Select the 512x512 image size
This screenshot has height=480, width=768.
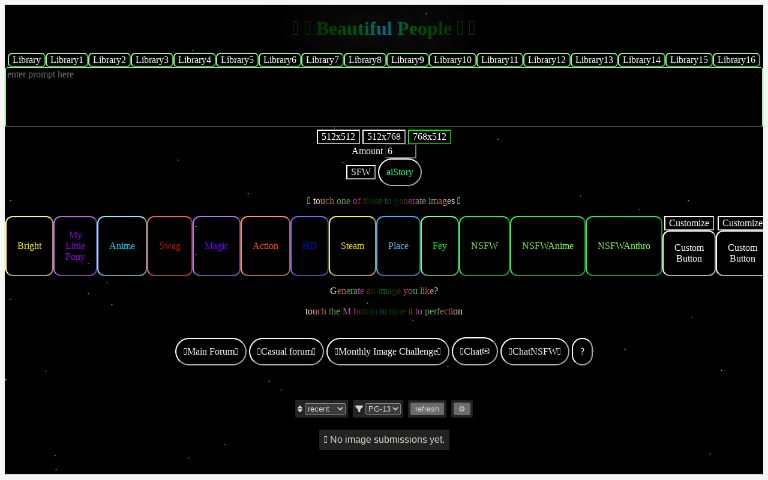(x=338, y=137)
